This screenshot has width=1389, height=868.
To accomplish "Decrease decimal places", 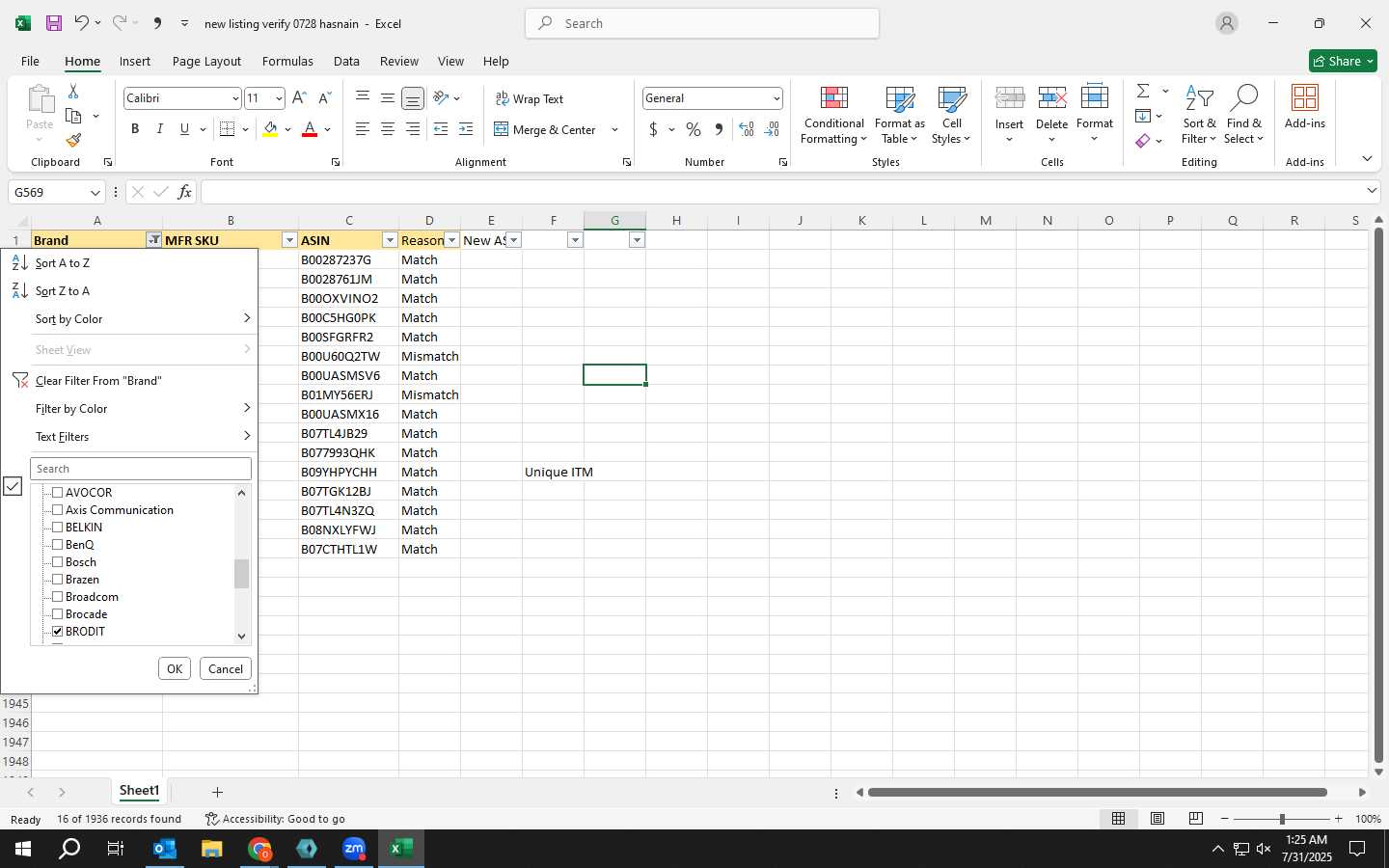I will click(x=772, y=129).
